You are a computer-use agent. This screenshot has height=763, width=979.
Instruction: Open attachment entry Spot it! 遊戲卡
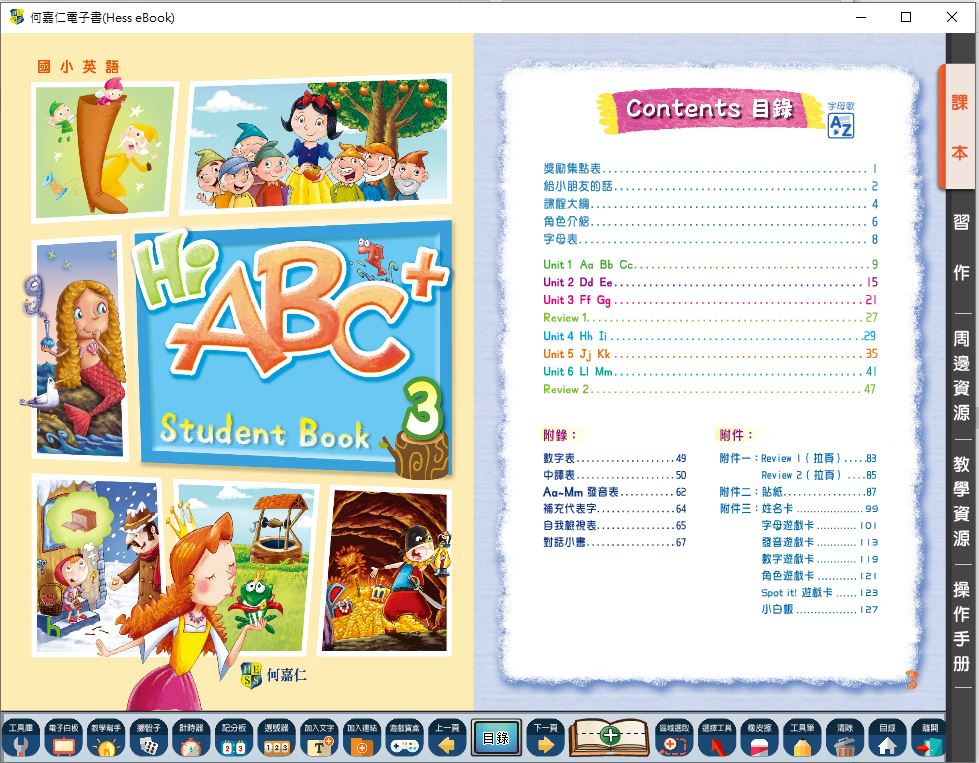[x=819, y=593]
